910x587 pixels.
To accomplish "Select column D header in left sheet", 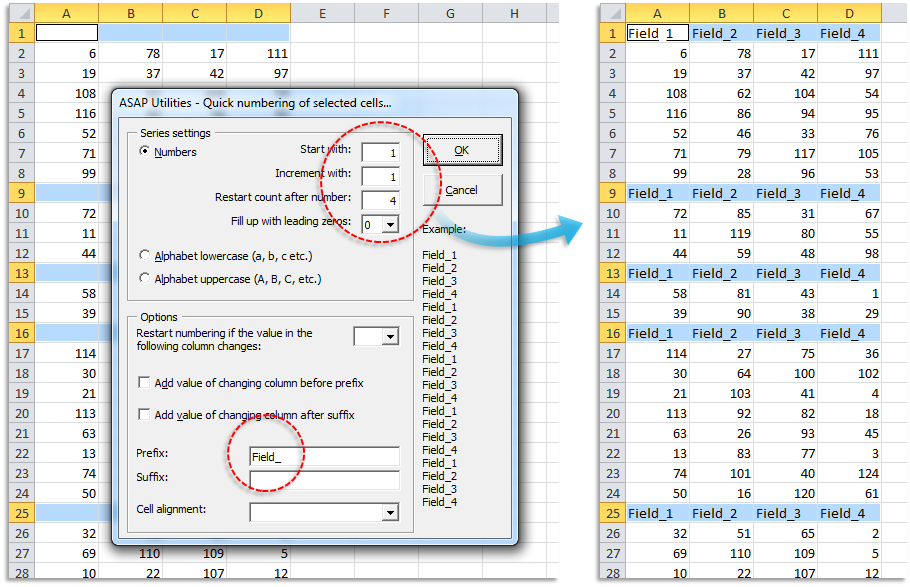I will 258,13.
